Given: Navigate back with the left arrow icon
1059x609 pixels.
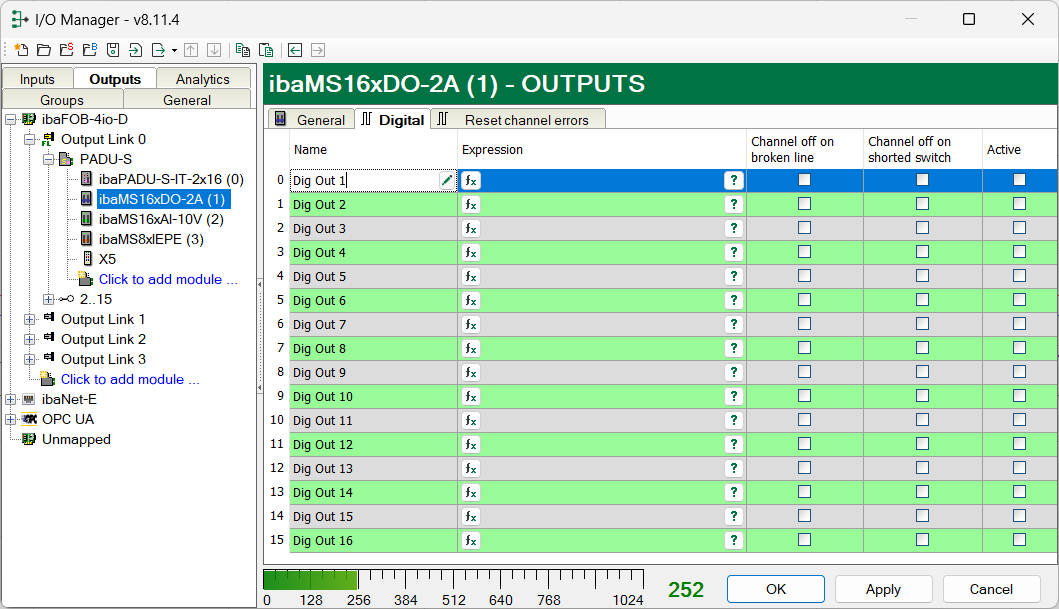Looking at the screenshot, I should click(295, 50).
